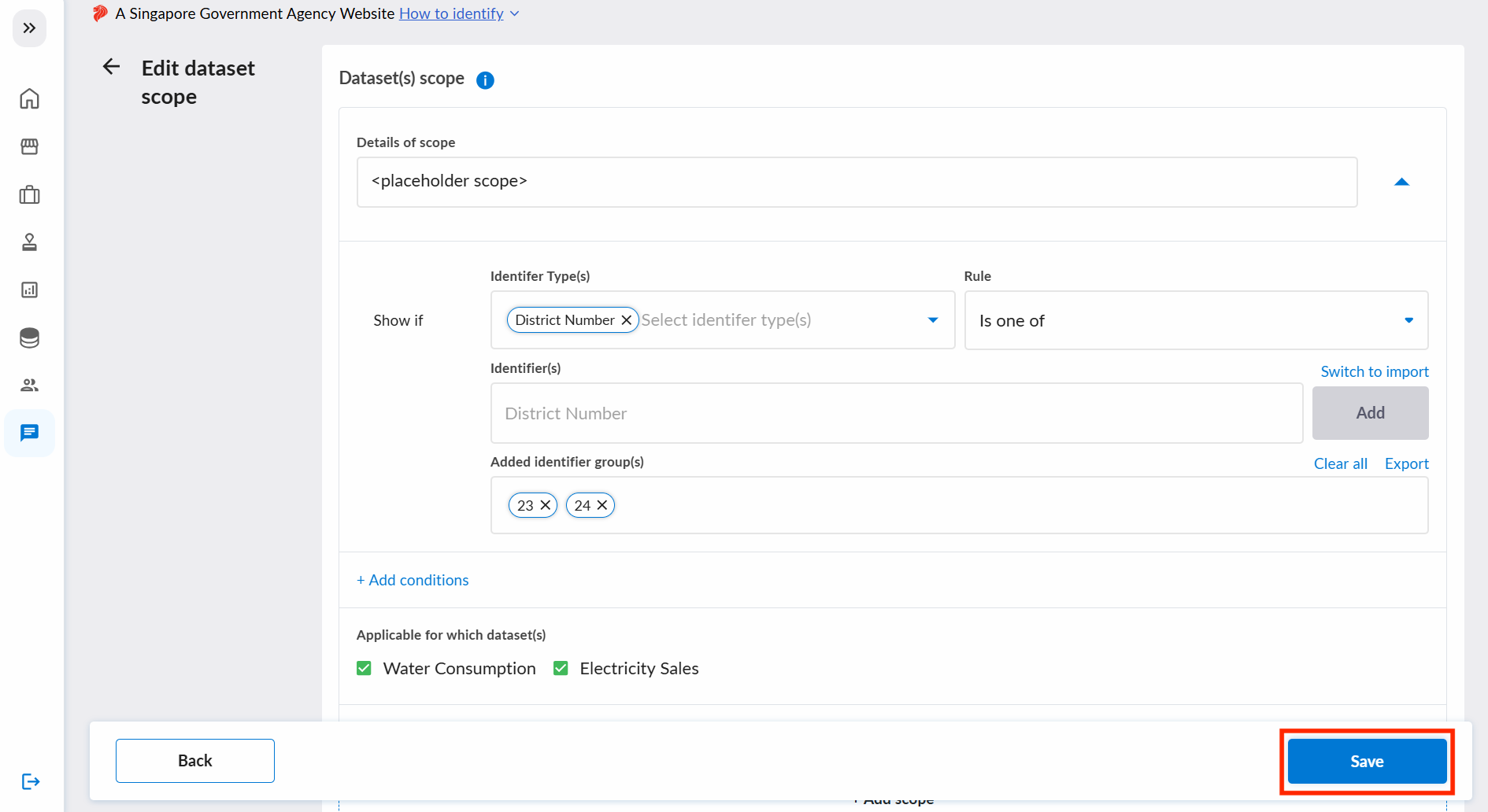The image size is (1488, 812).
Task: Click the Save button
Action: (1367, 761)
